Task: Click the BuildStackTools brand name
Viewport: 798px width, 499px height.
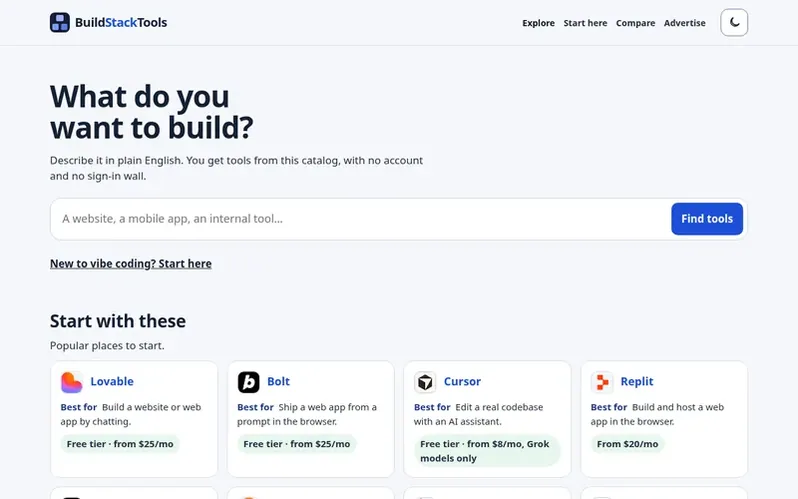Action: 121,22
